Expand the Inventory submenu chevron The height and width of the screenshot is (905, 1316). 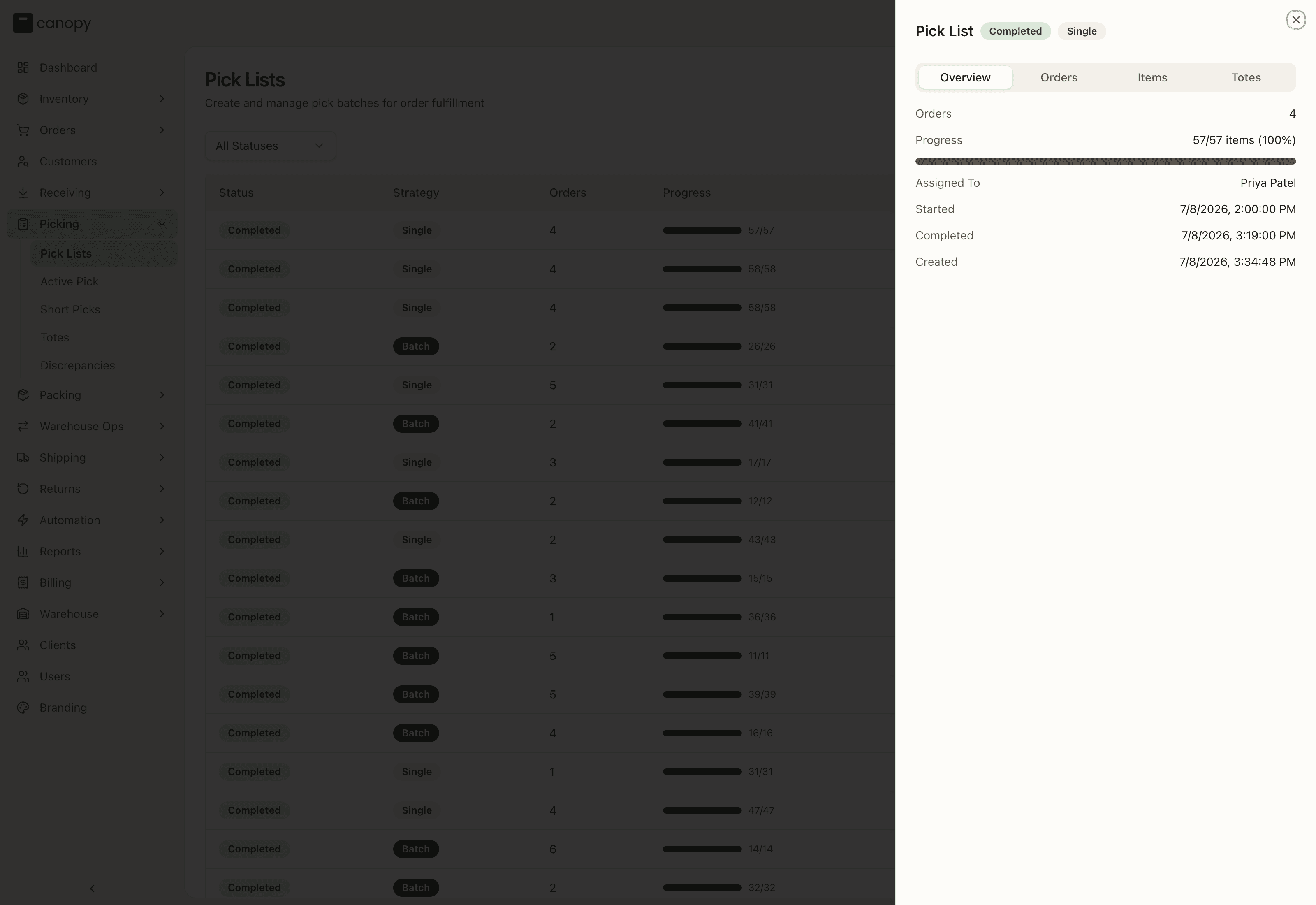click(x=162, y=99)
